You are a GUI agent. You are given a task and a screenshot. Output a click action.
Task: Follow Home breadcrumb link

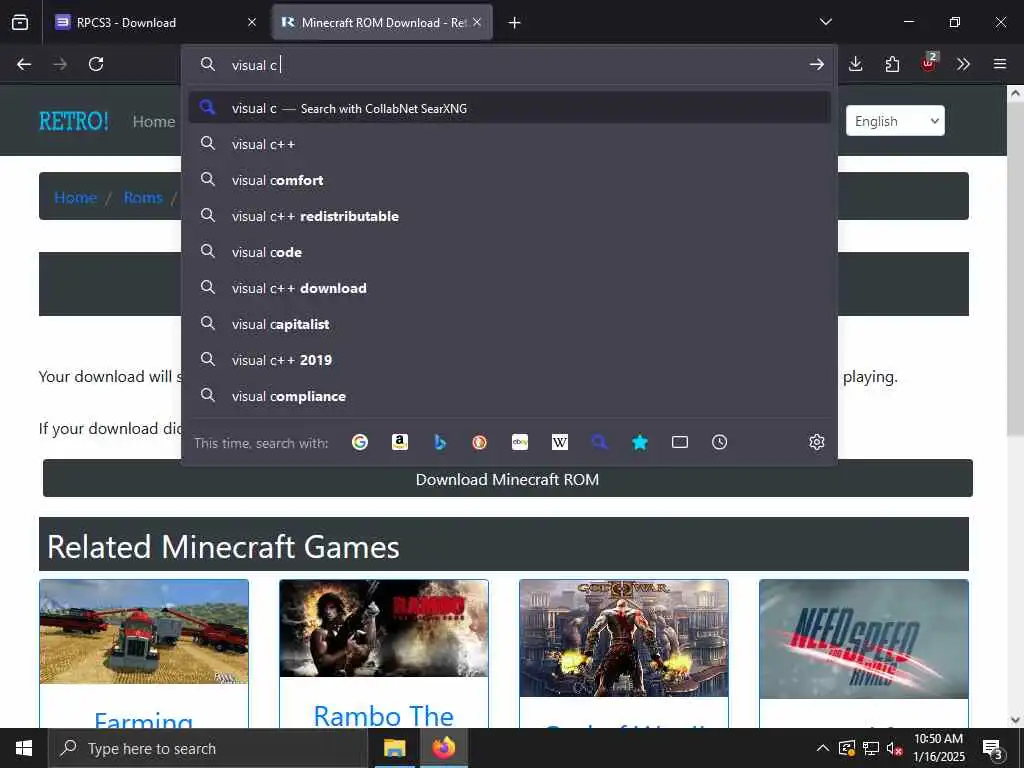click(75, 197)
